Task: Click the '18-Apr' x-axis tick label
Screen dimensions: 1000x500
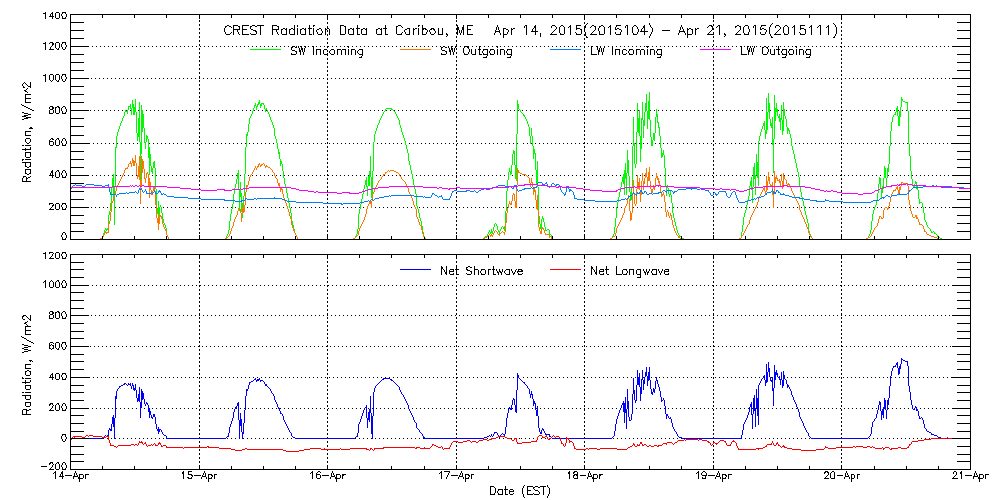Action: (x=585, y=477)
